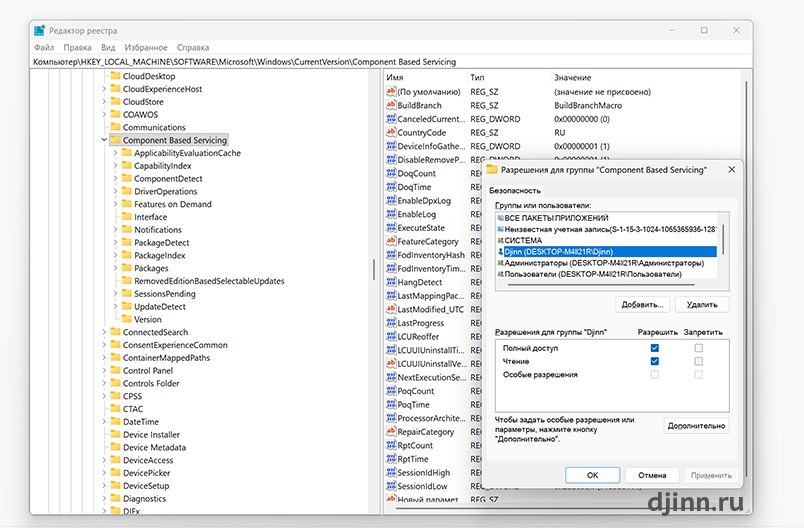
Task: Click Deny checkbox for Особые разрешения
Action: click(x=698, y=375)
